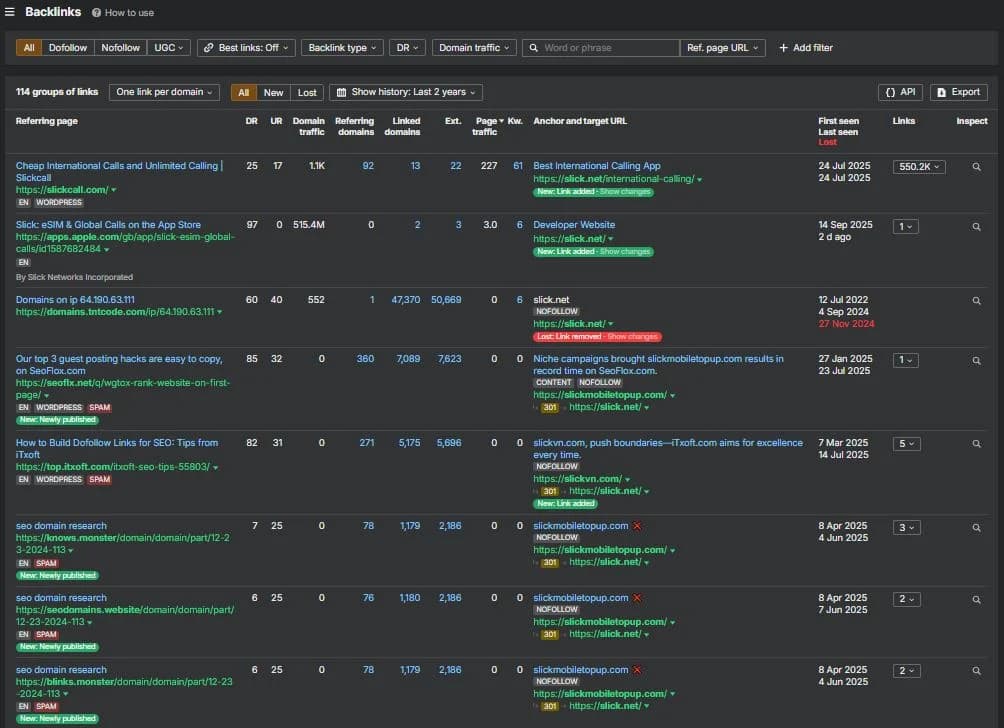Open the hamburger menu icon
The height and width of the screenshot is (728, 1004).
coord(10,12)
